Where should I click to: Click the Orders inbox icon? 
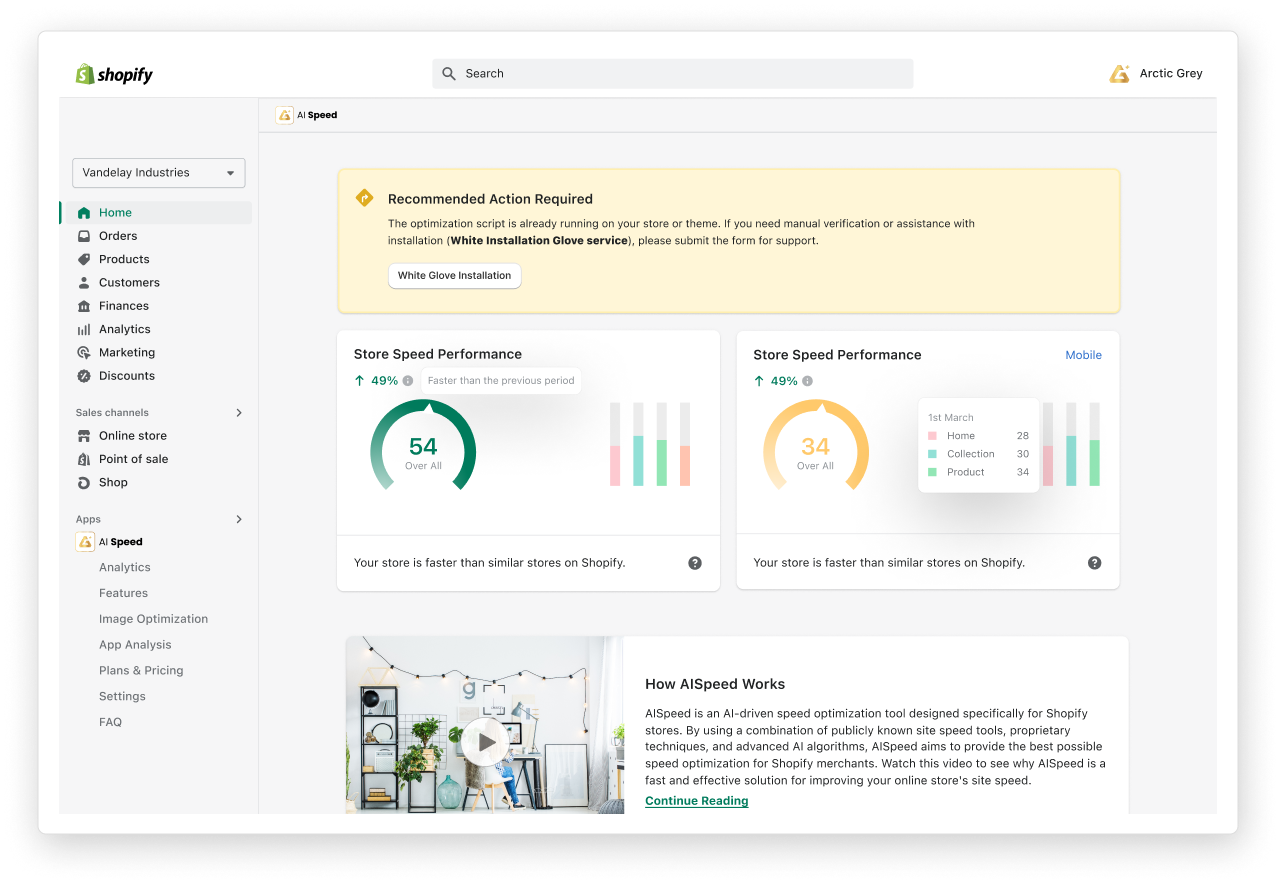click(84, 236)
